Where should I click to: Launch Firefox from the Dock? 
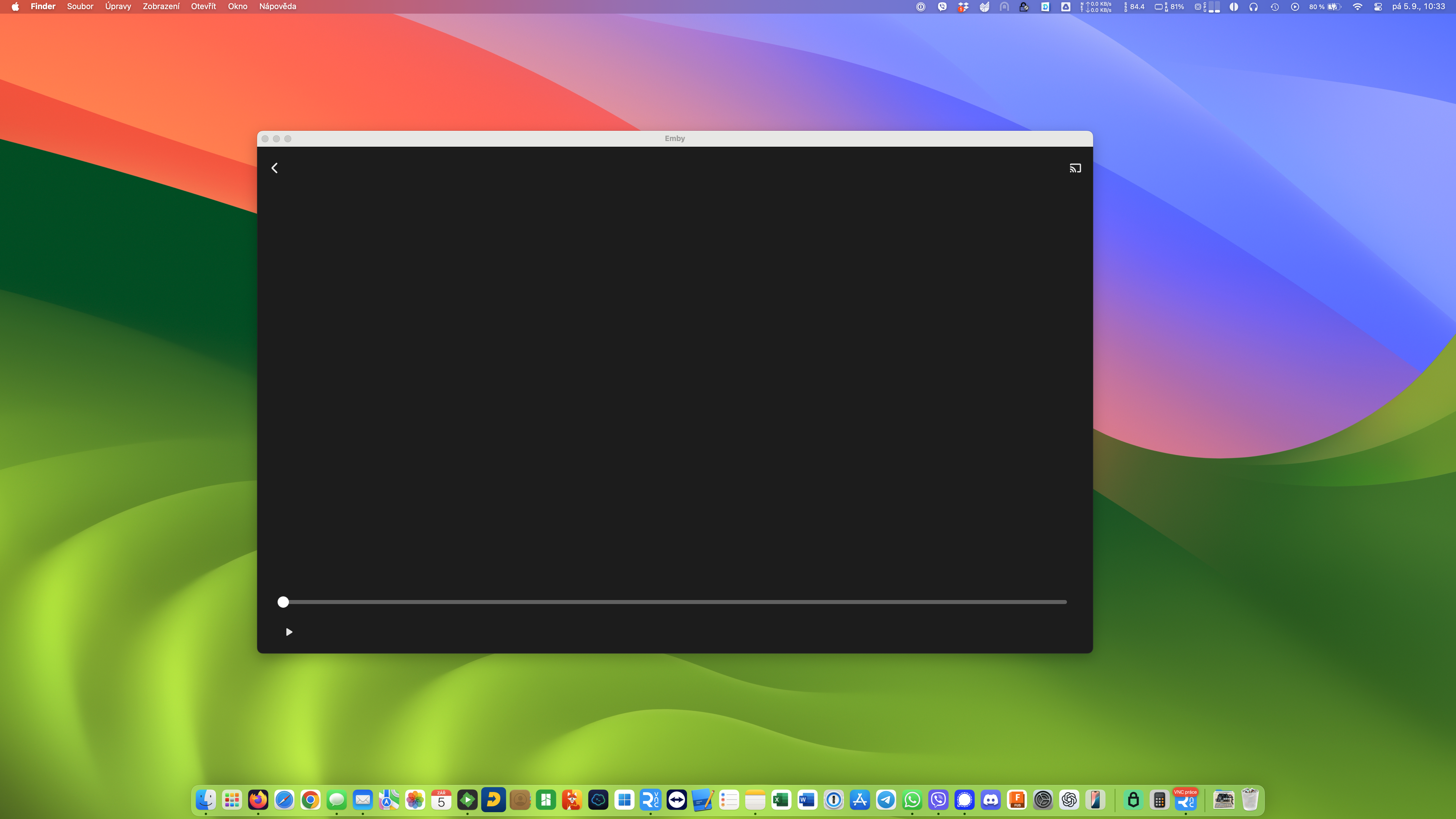(x=258, y=800)
